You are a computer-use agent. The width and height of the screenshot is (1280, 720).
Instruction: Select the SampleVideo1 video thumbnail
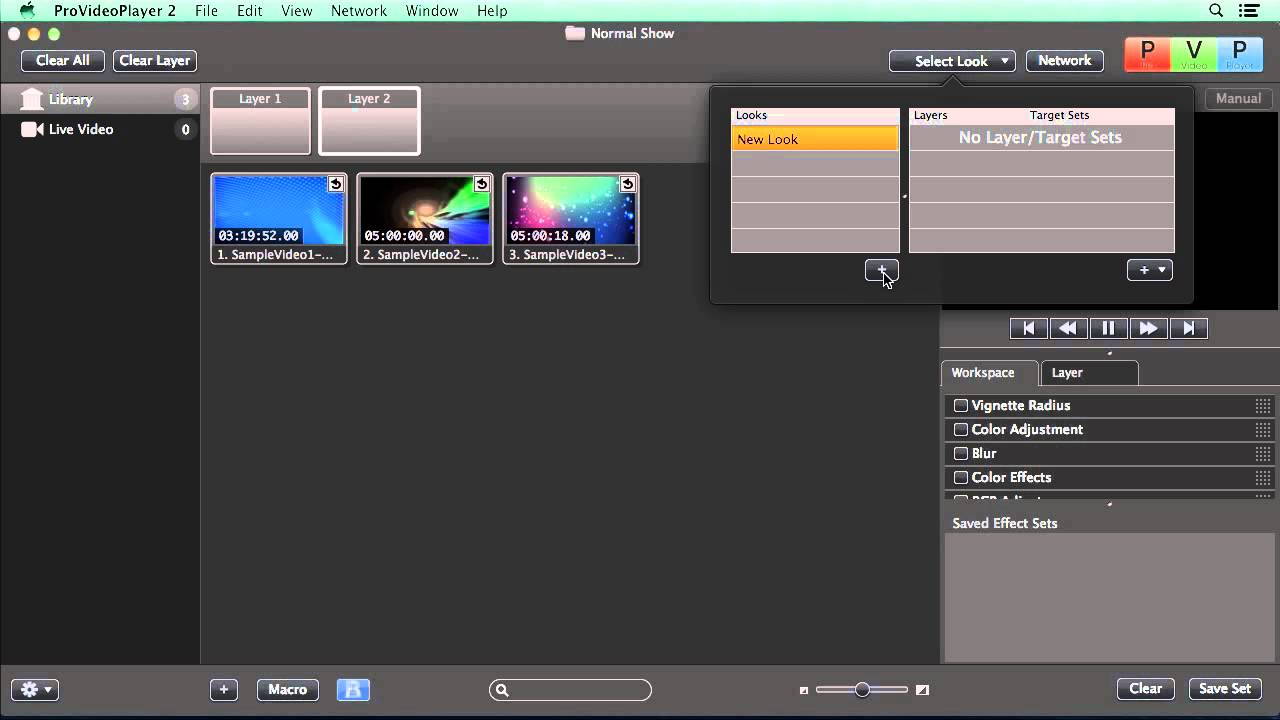pos(279,219)
